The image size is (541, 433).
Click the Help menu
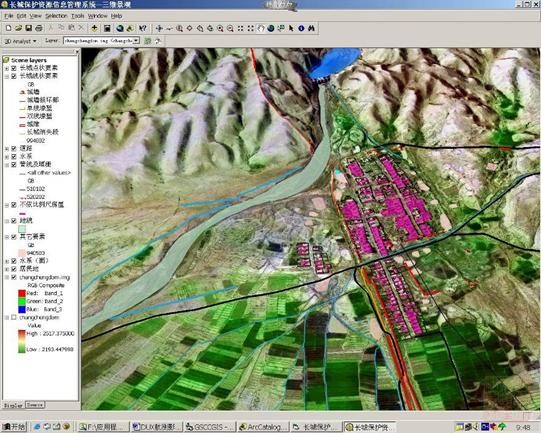[117, 16]
